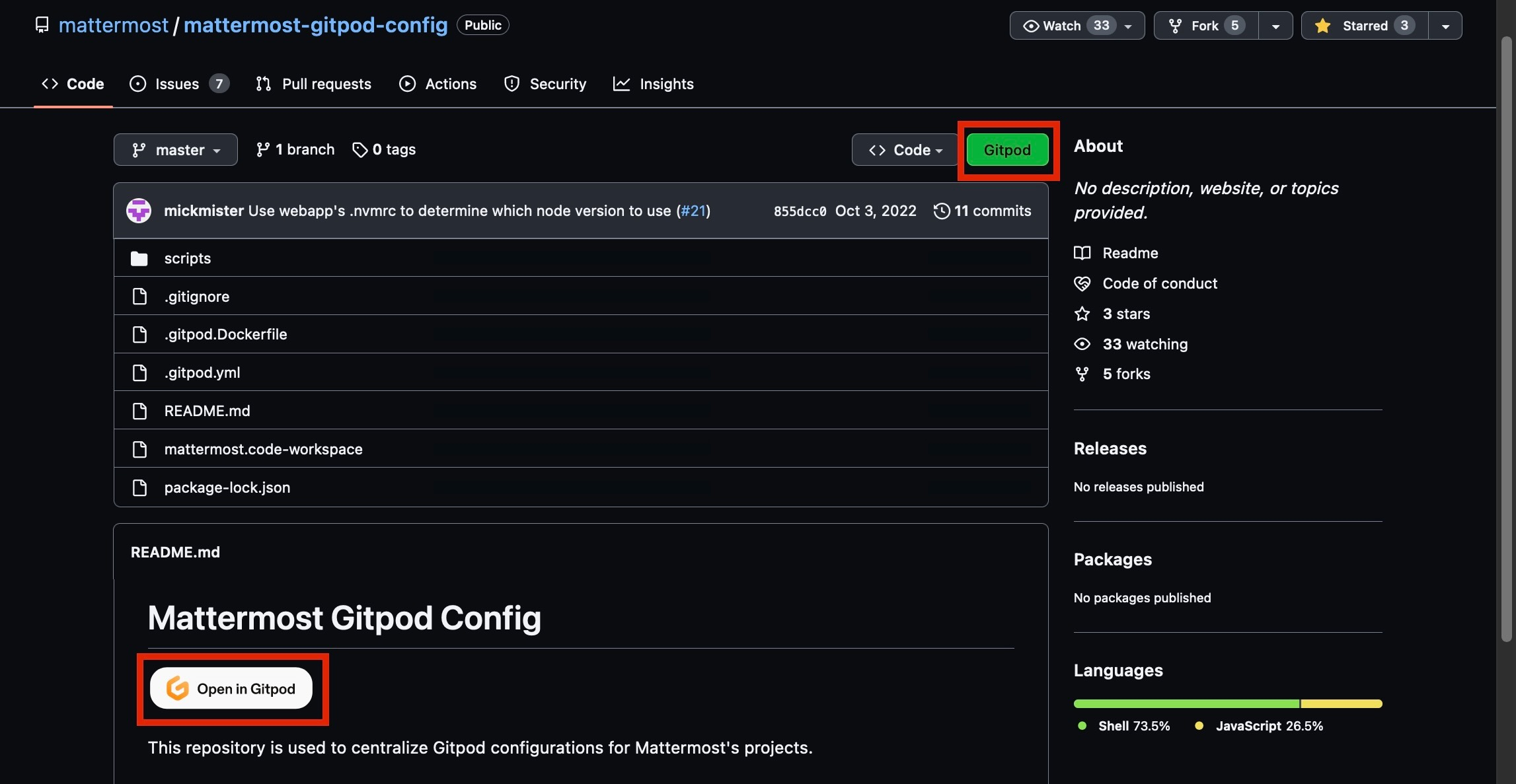Expand the master branch selector

tap(175, 149)
